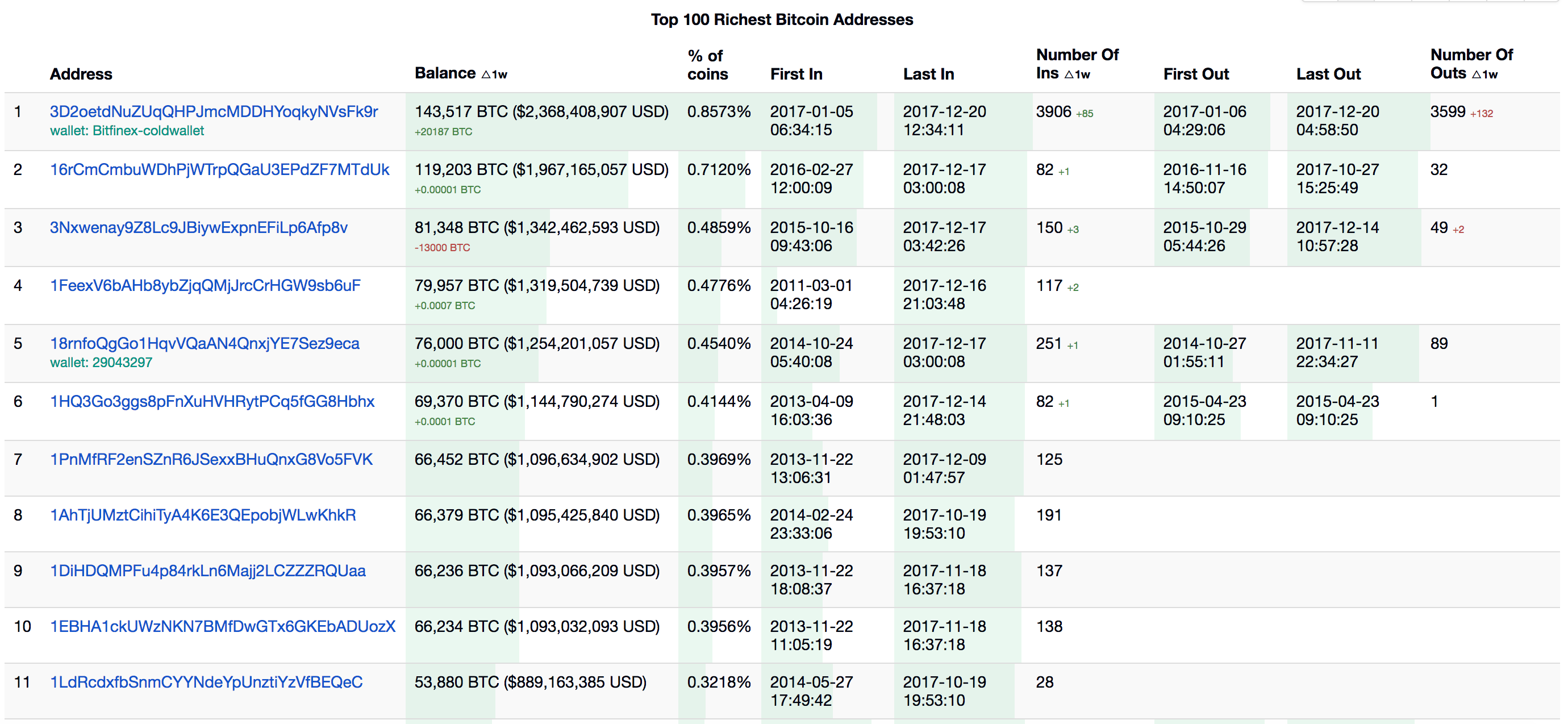Select balance 66,452 BTC ($1,096,634,902 USD)
Viewport: 1568px width, 724px height.
[537, 459]
